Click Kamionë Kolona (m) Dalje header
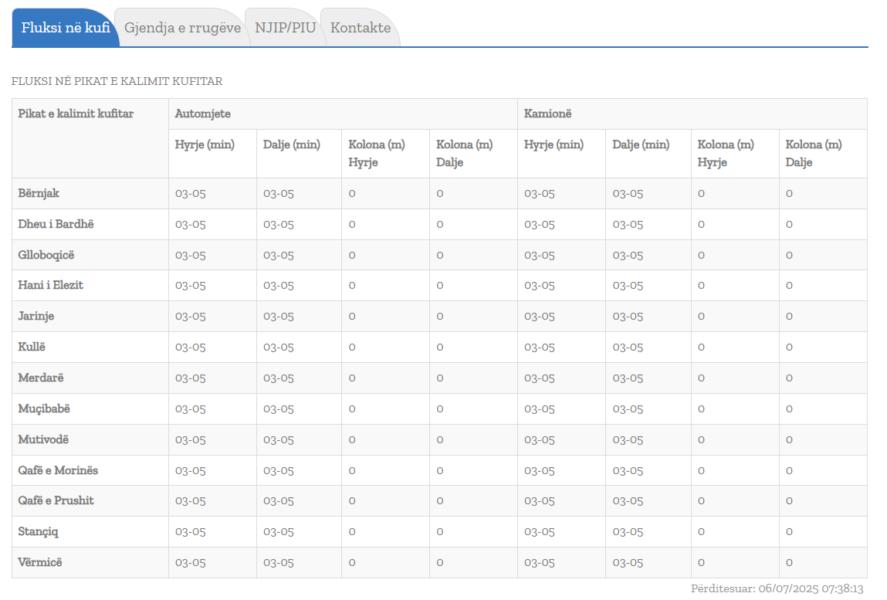The image size is (887, 600). tap(813, 153)
